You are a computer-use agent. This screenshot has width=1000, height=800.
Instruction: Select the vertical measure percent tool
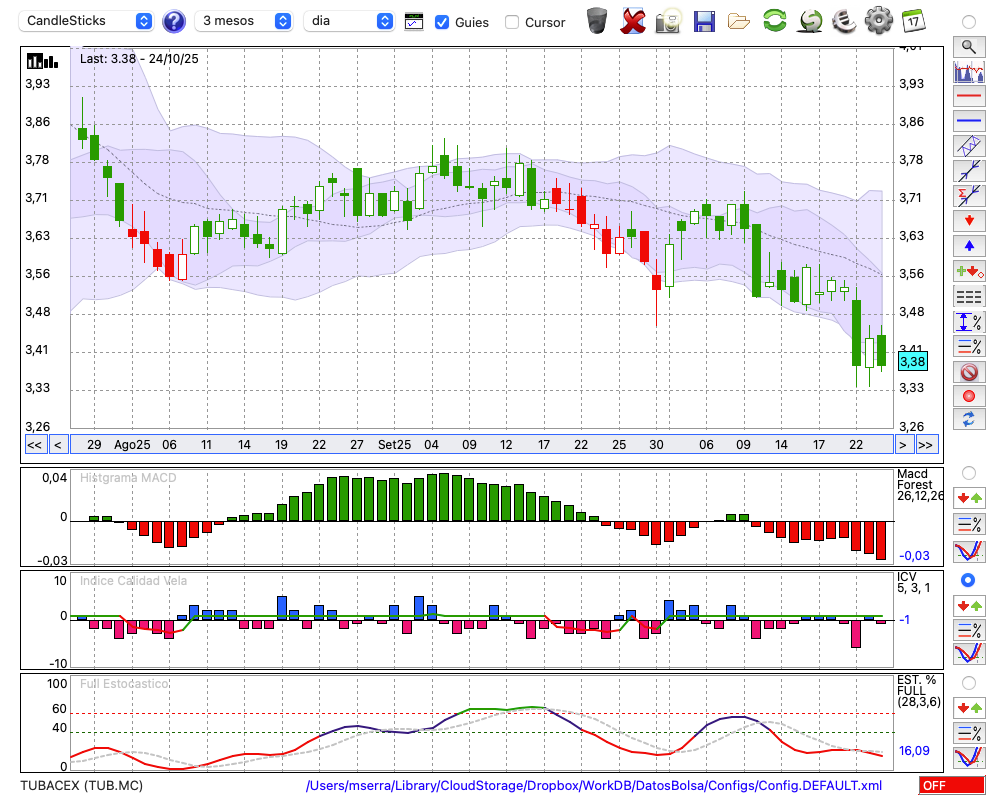[969, 321]
